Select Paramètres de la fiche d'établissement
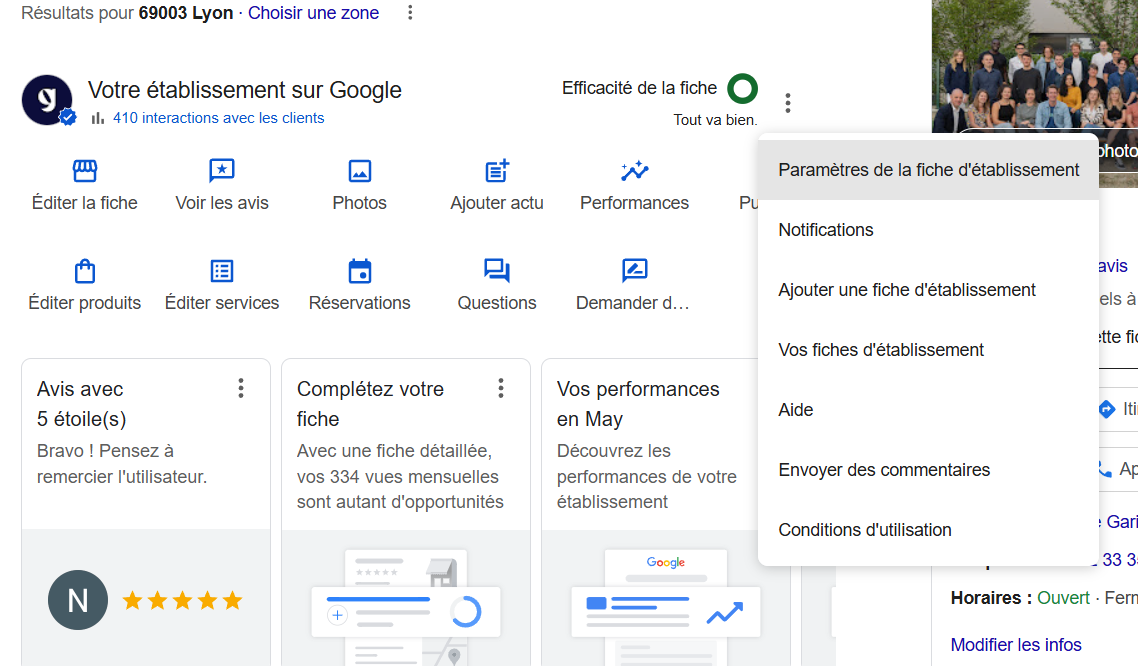The image size is (1138, 666). (928, 170)
